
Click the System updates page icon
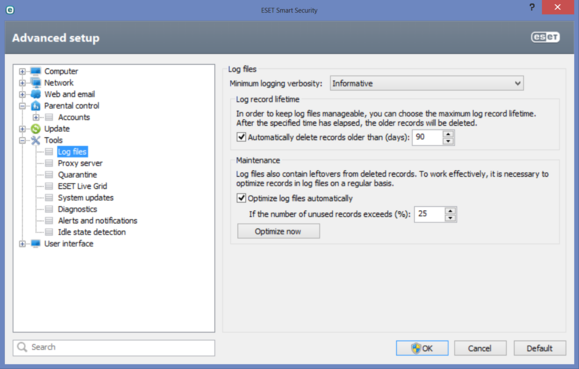49,197
